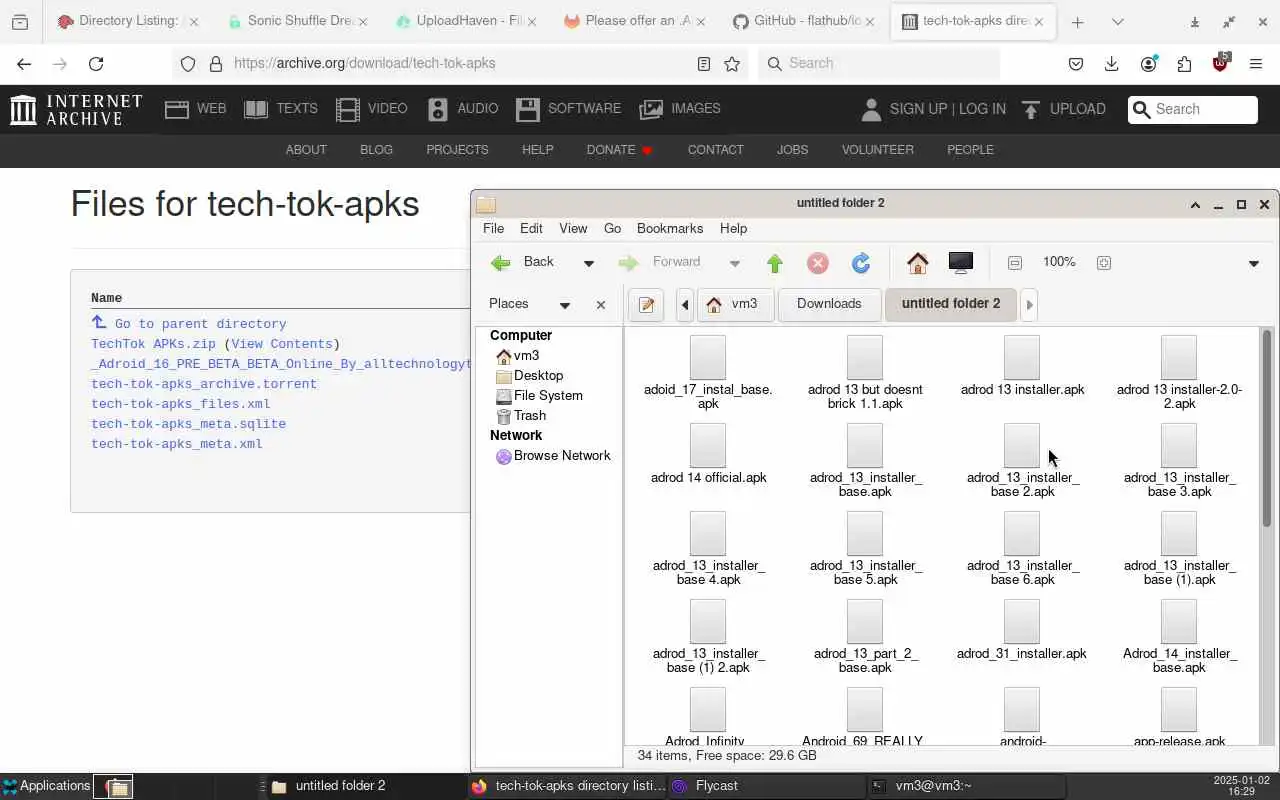Switch to the GitHub flathub tab
1280x800 pixels.
pyautogui.click(x=806, y=21)
